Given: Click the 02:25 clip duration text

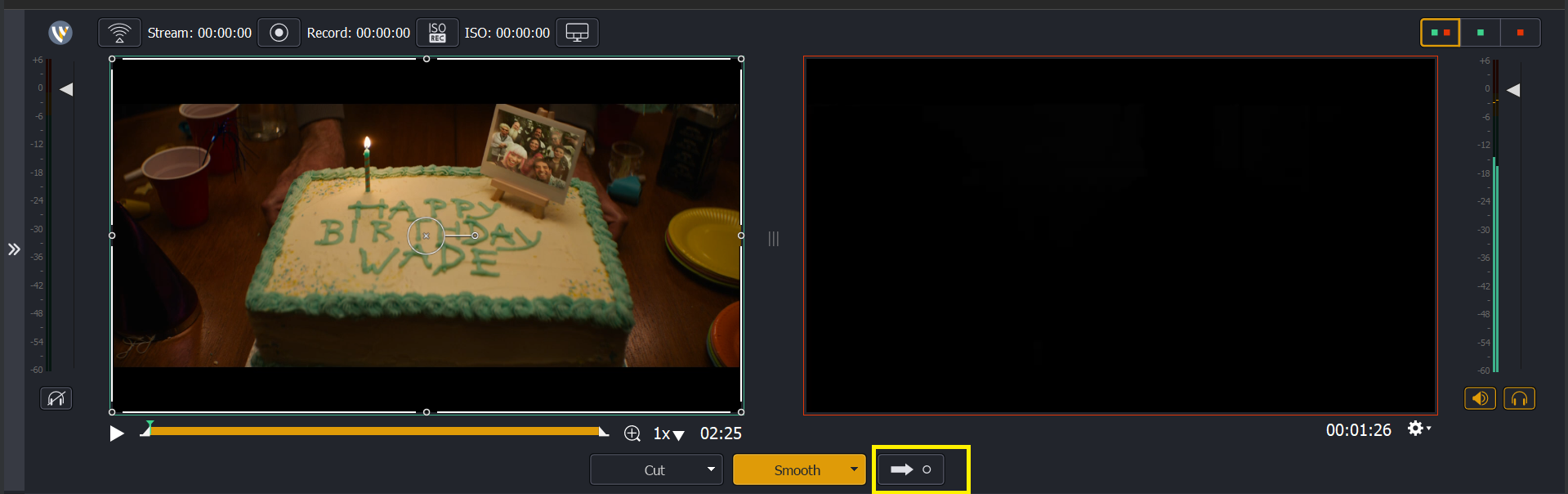Looking at the screenshot, I should coord(721,433).
